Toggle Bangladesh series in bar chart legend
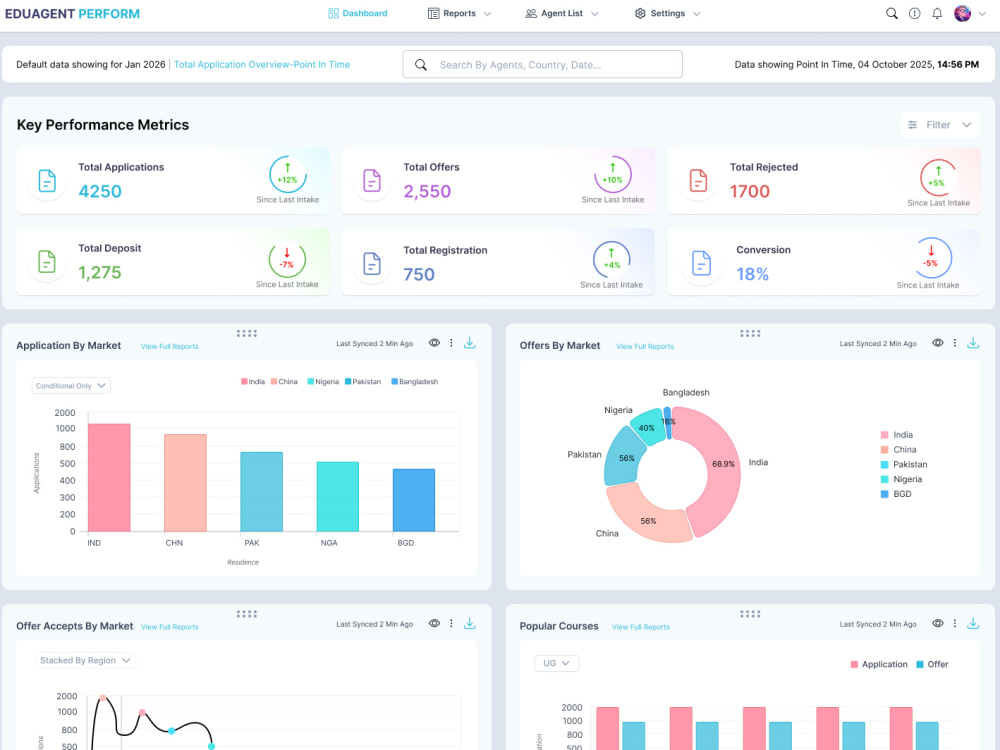 [x=415, y=382]
